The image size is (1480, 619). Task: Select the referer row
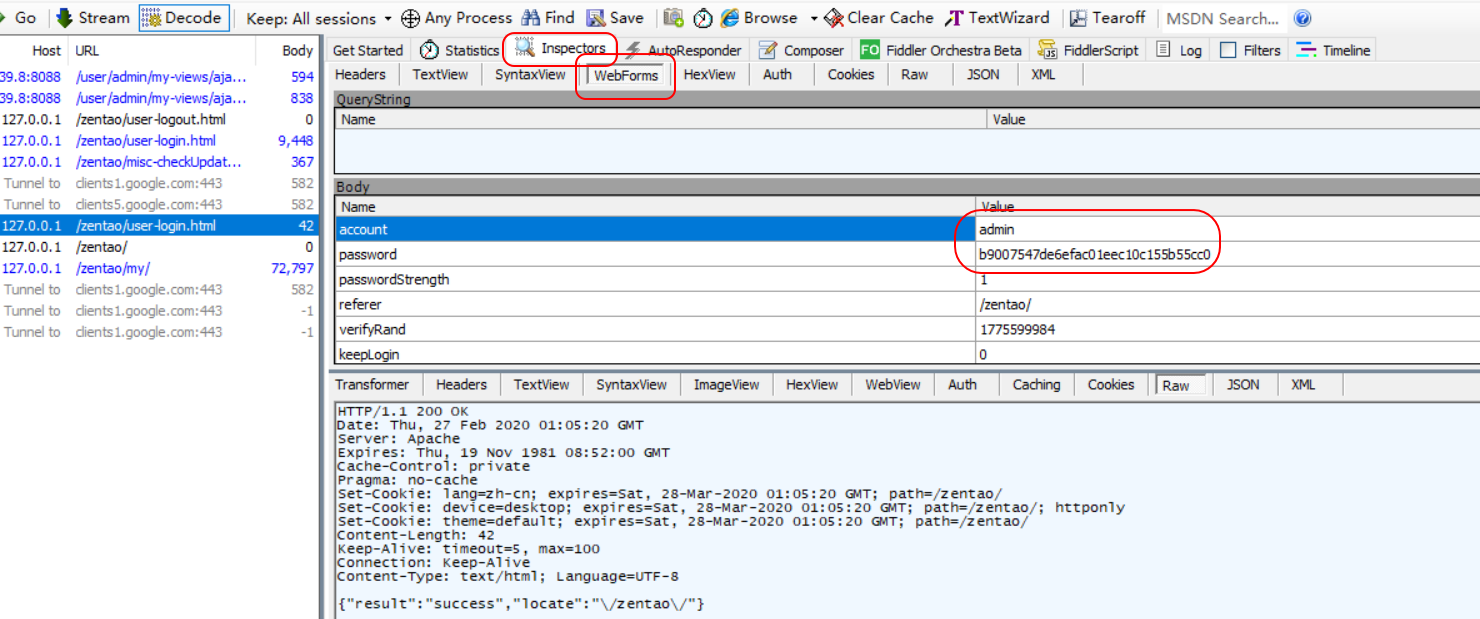point(907,305)
